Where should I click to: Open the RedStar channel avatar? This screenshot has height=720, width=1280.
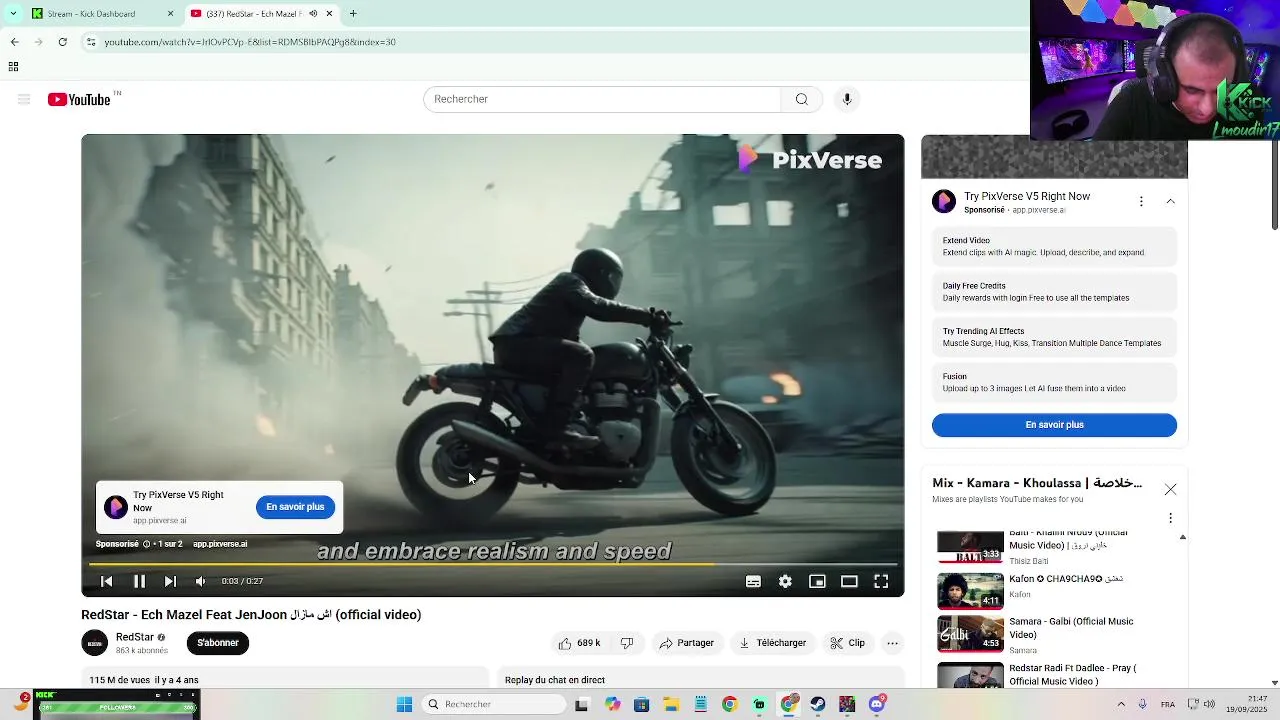[x=94, y=643]
